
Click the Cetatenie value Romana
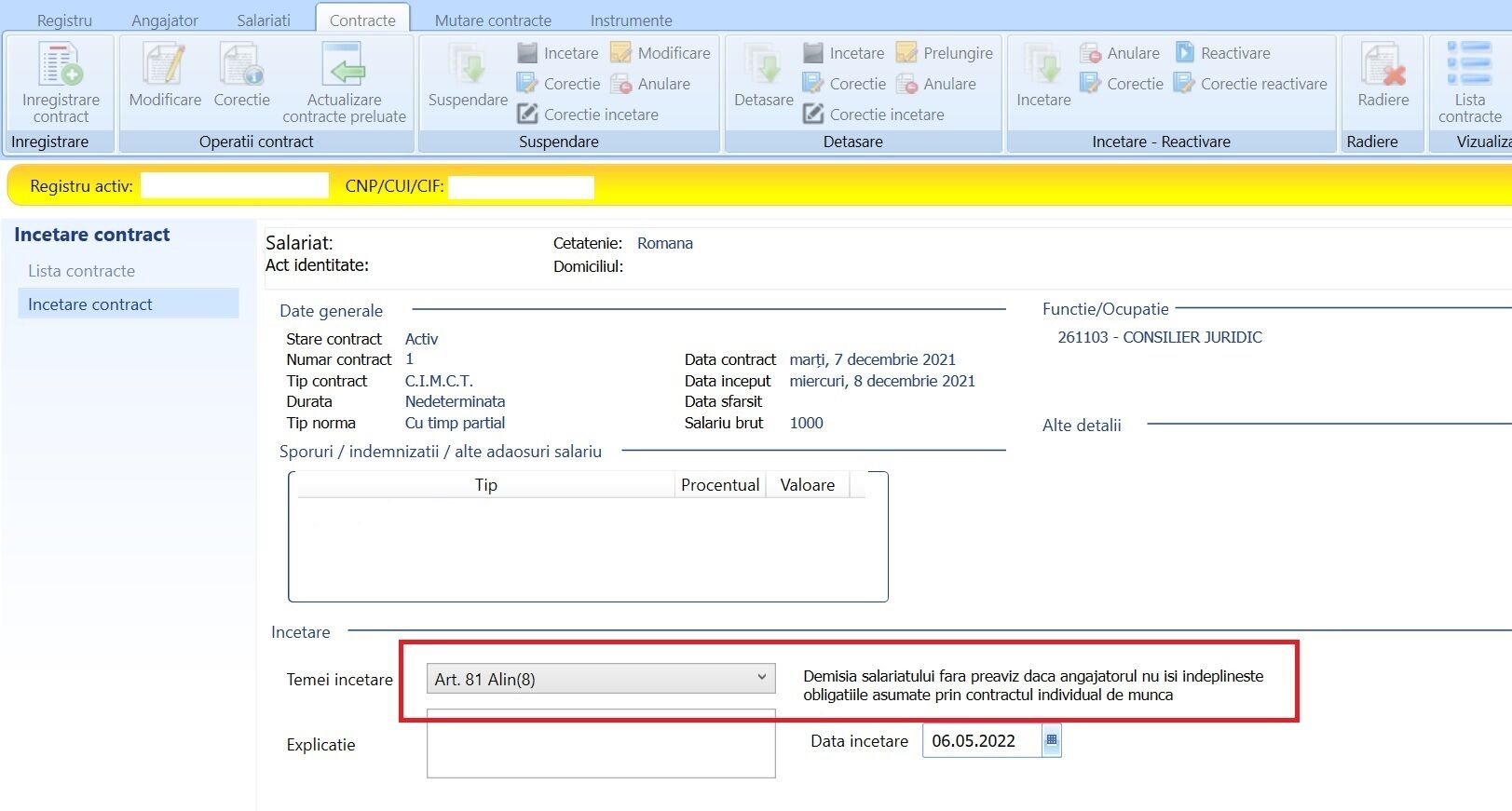[x=665, y=243]
